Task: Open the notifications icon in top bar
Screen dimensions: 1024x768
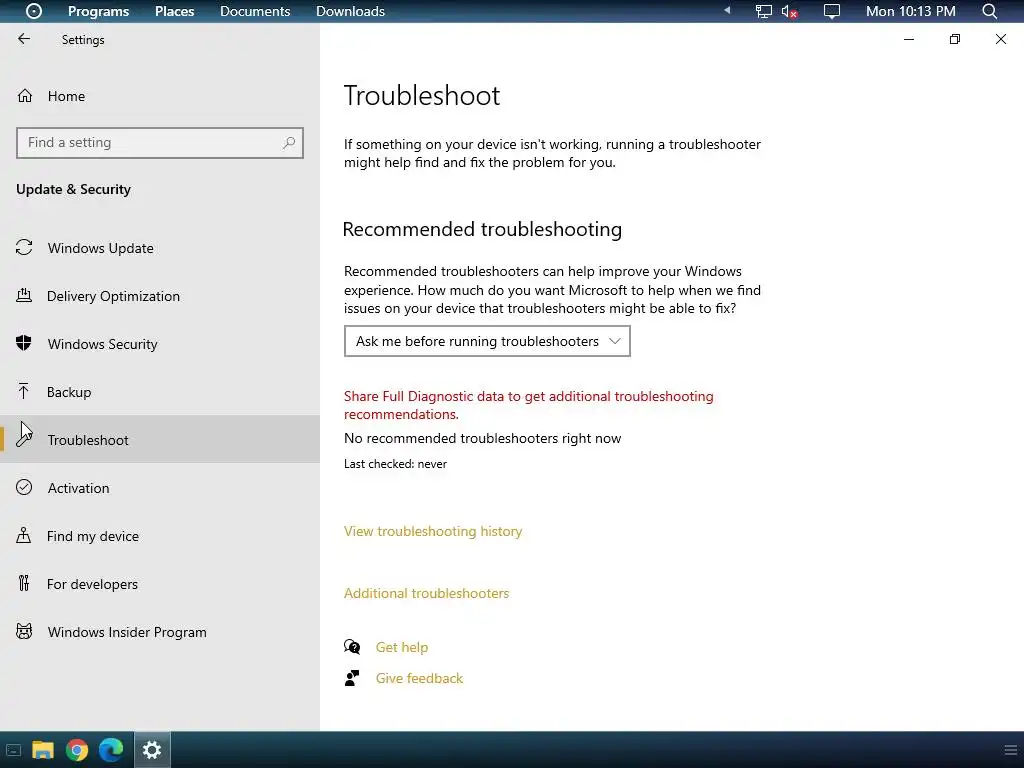Action: click(x=831, y=12)
